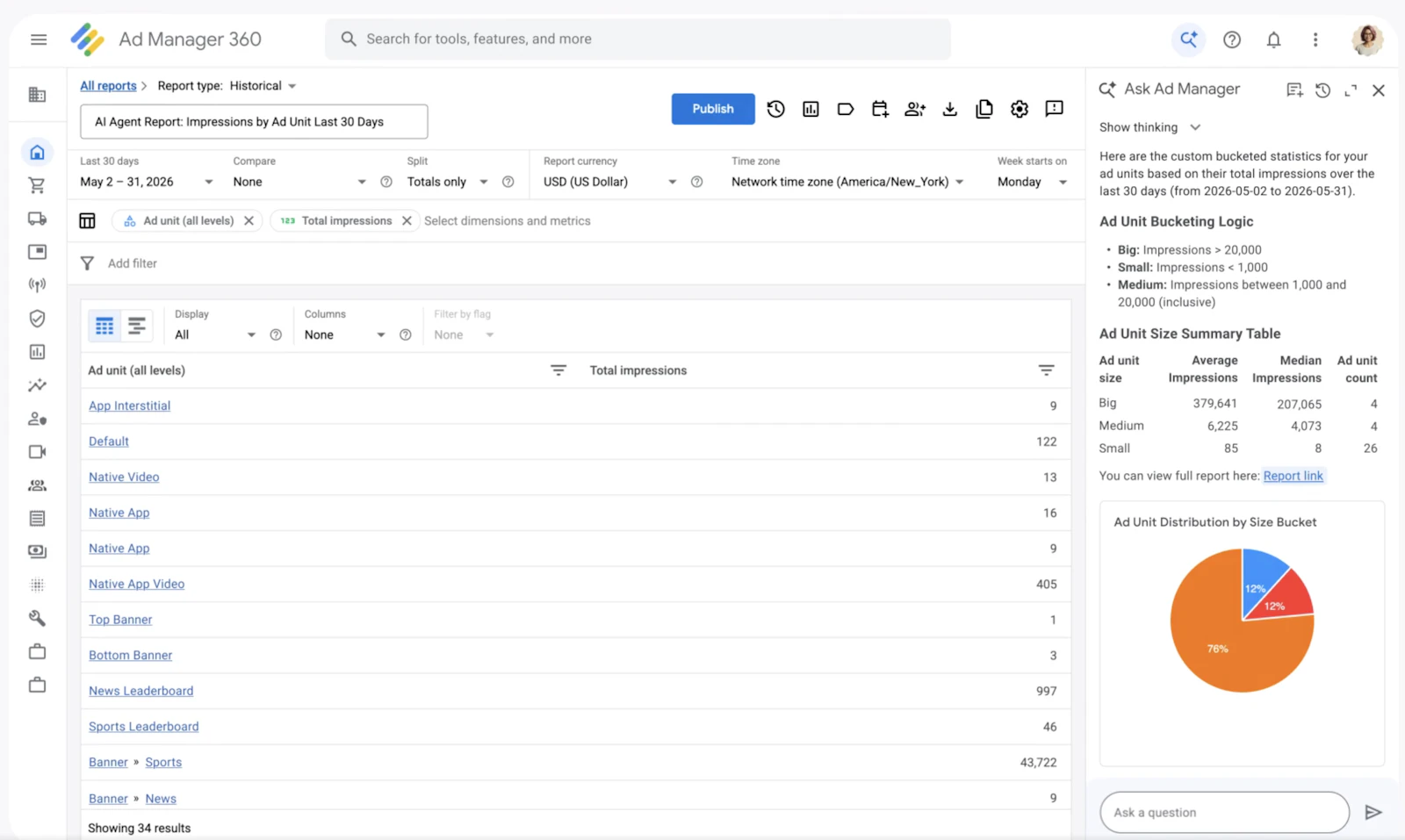
Task: Click the Ad Manager 360 logo
Action: (x=88, y=39)
